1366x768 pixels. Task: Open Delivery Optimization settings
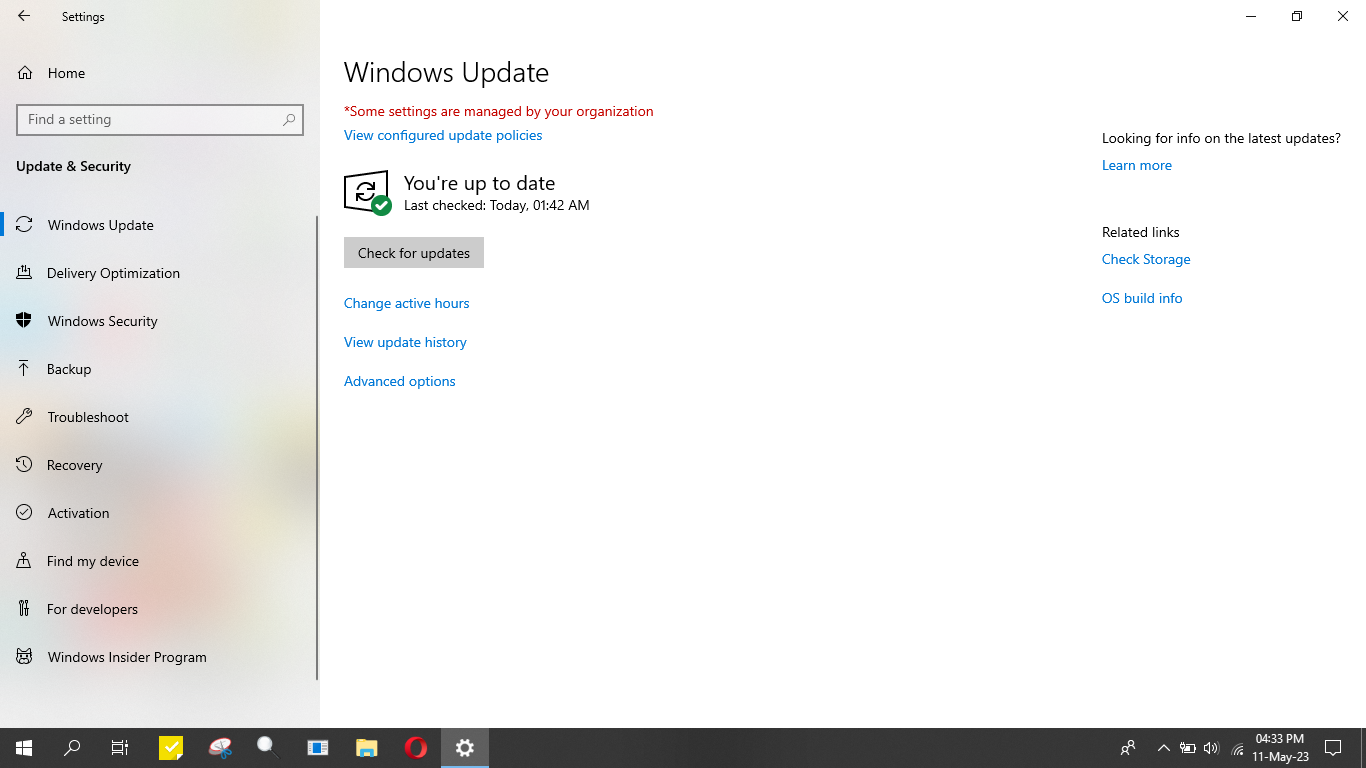click(160, 273)
